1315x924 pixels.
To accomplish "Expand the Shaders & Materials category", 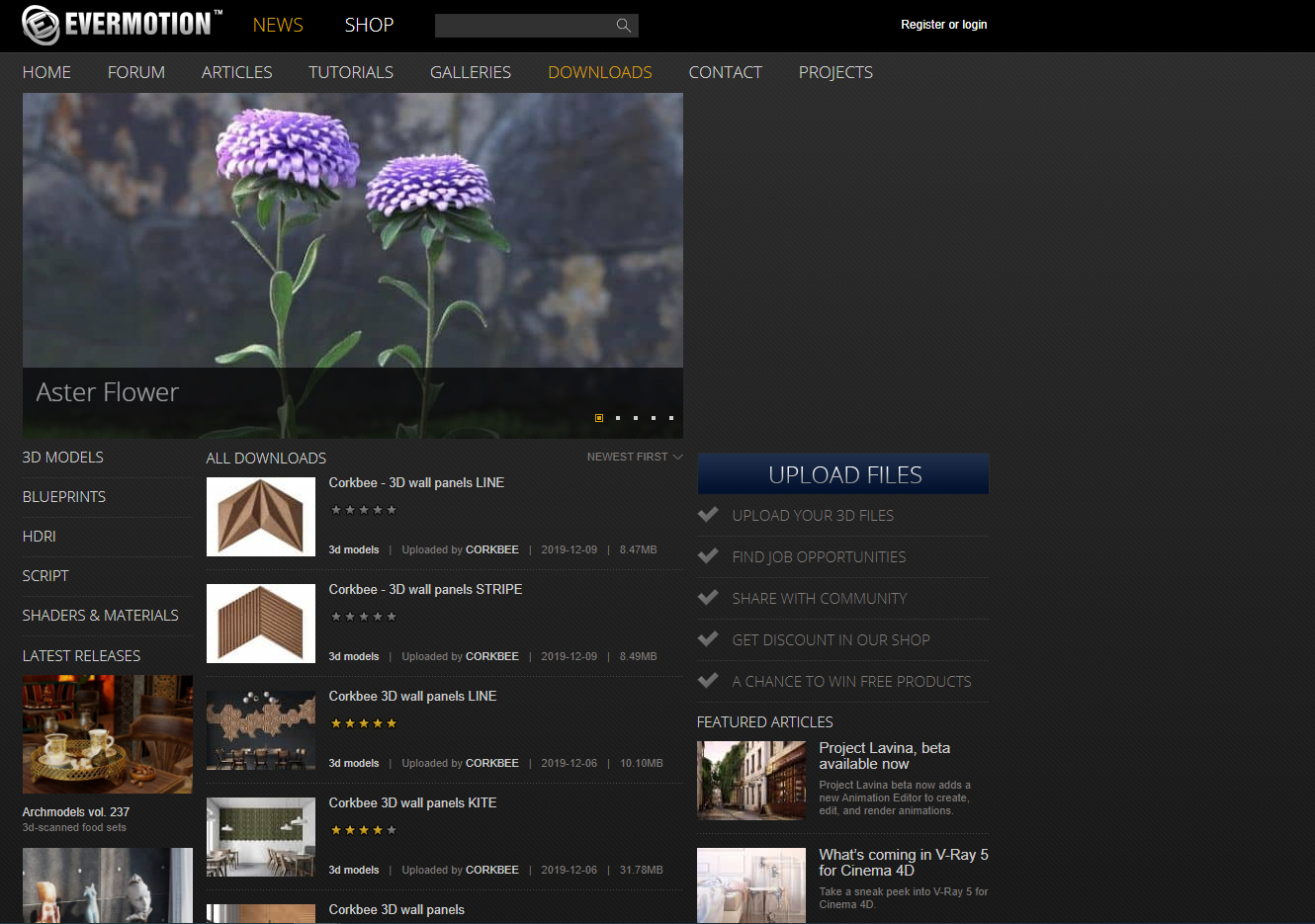I will (x=101, y=615).
